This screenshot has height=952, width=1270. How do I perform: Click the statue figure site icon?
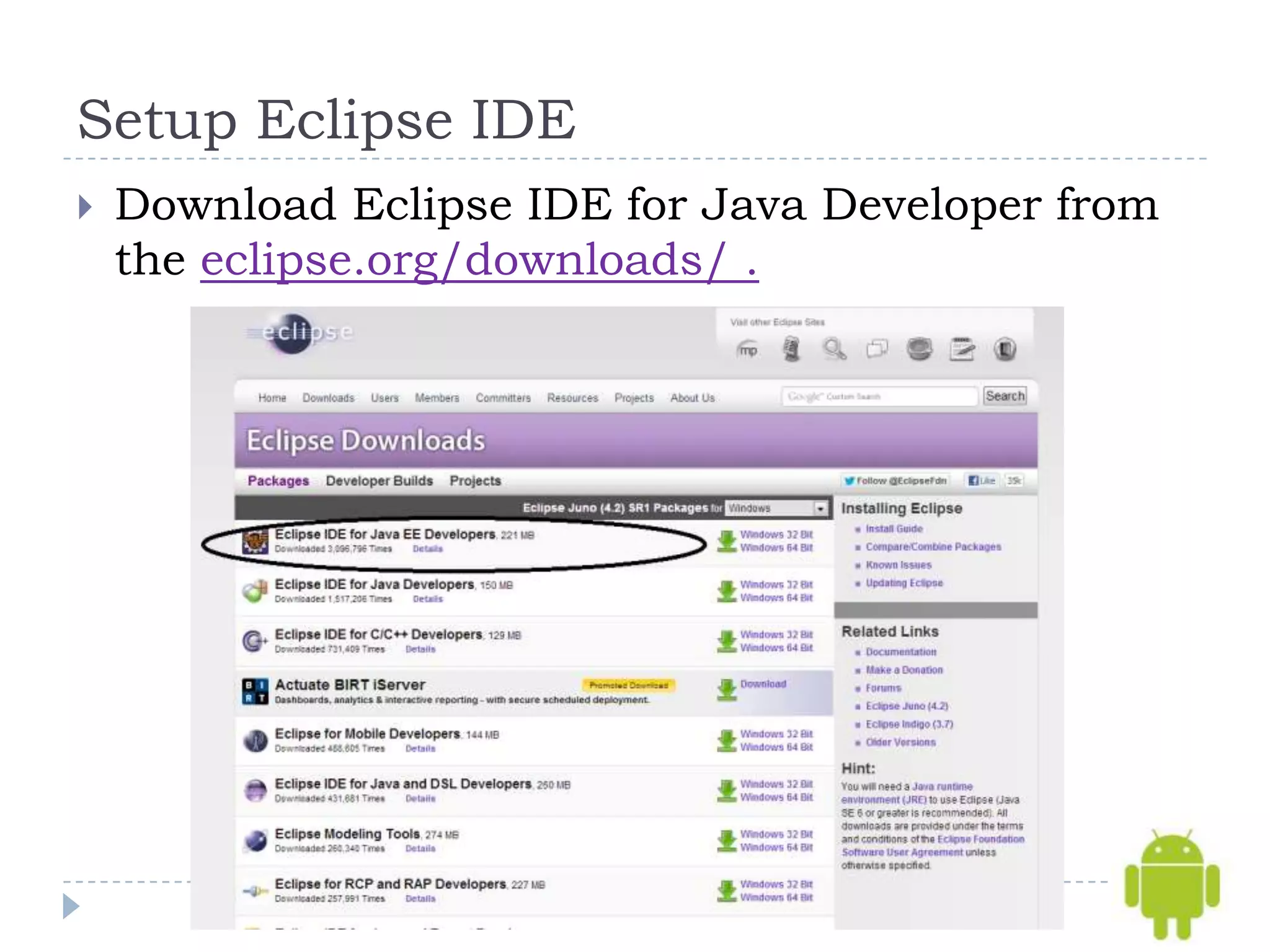tap(791, 349)
